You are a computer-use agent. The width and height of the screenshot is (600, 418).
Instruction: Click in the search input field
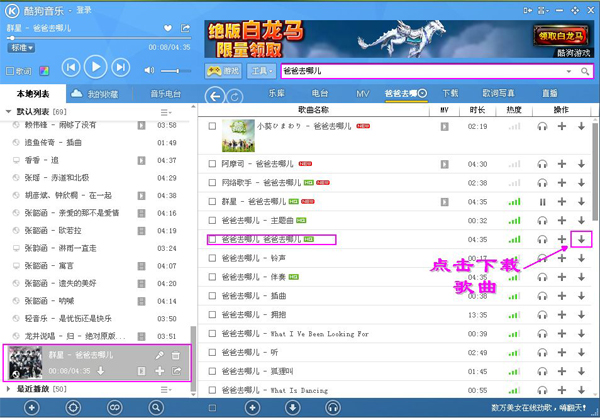(x=423, y=71)
